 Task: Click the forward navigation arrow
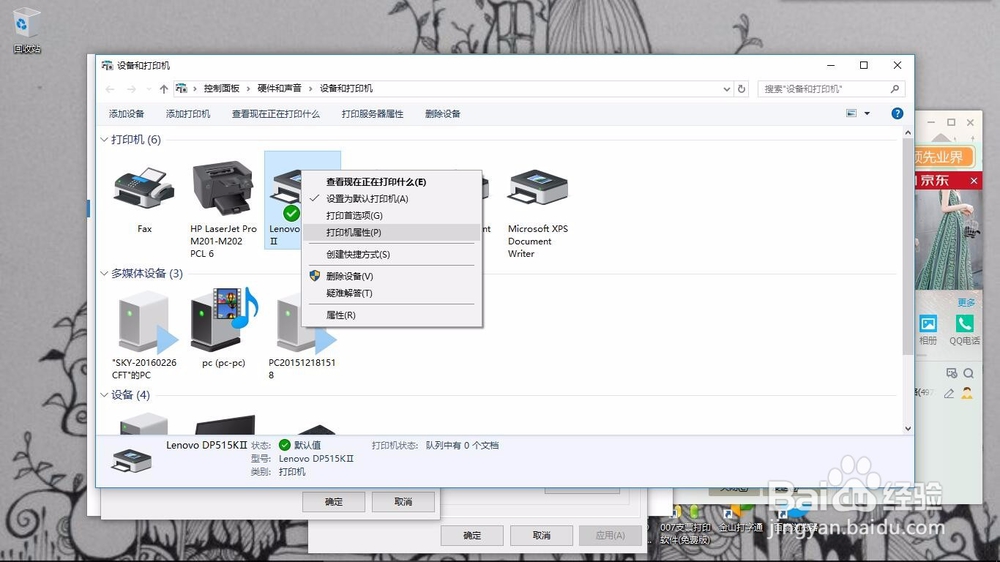click(x=131, y=89)
